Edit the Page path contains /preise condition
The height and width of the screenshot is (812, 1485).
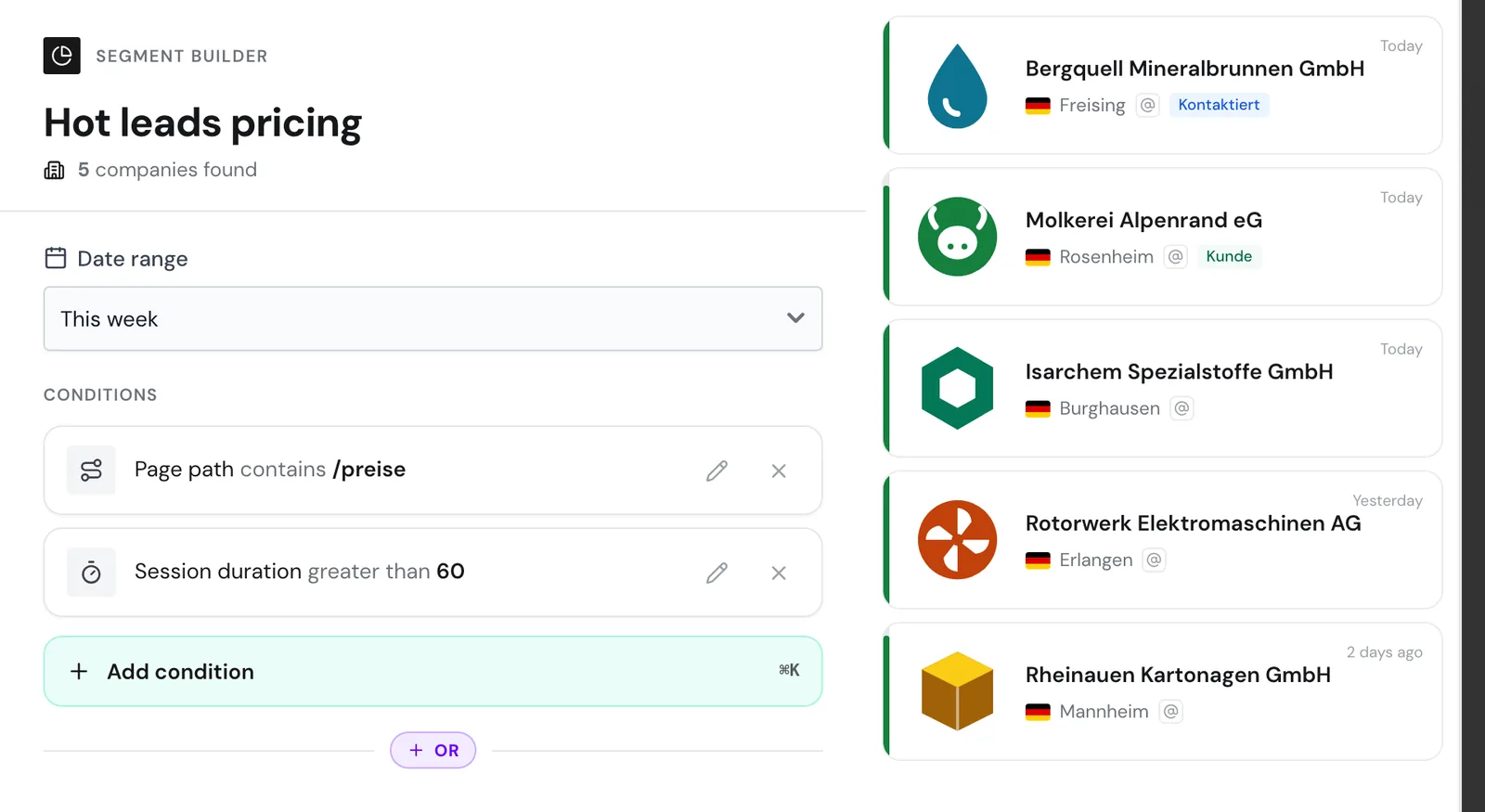click(717, 470)
